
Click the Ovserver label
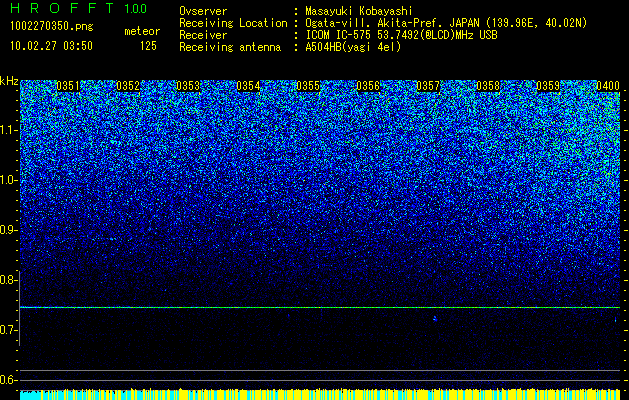pyautogui.click(x=203, y=11)
